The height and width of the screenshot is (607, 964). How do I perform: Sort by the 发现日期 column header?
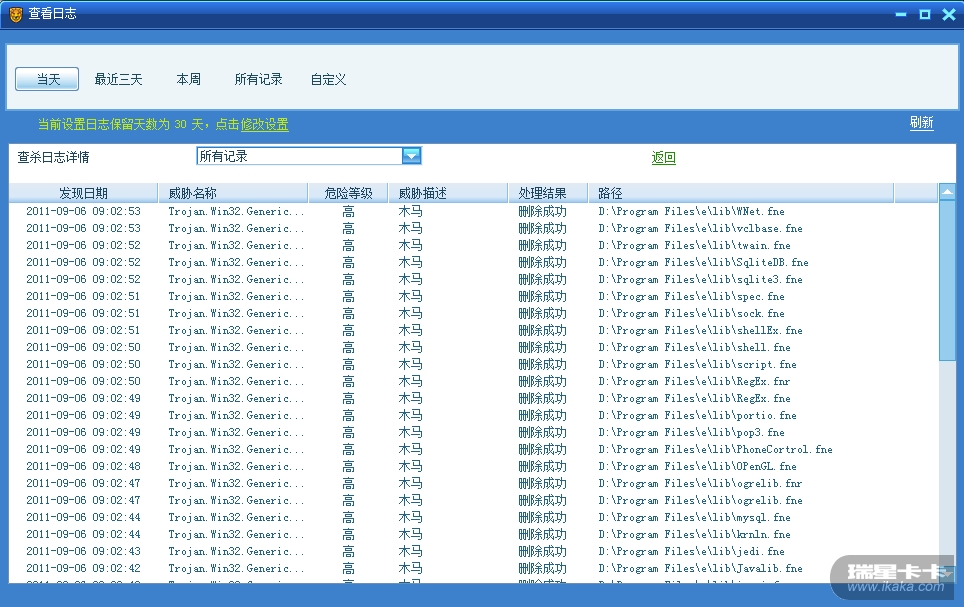[84, 193]
